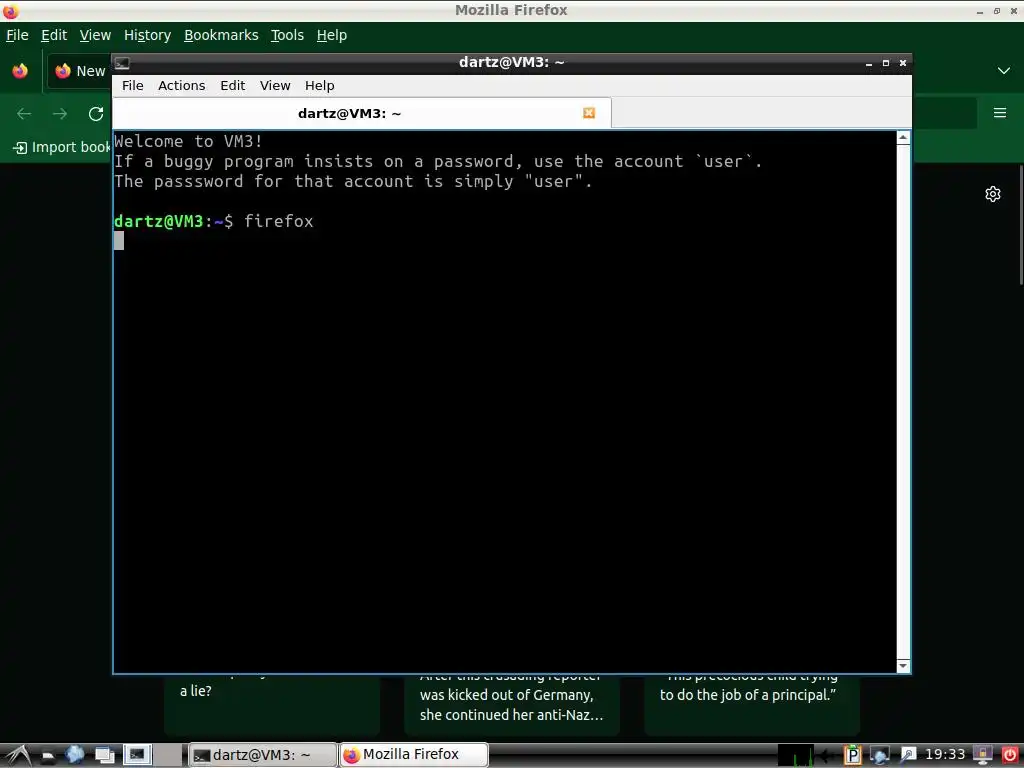Click the terminal scrollbar up arrow
The height and width of the screenshot is (768, 1024).
[x=903, y=137]
